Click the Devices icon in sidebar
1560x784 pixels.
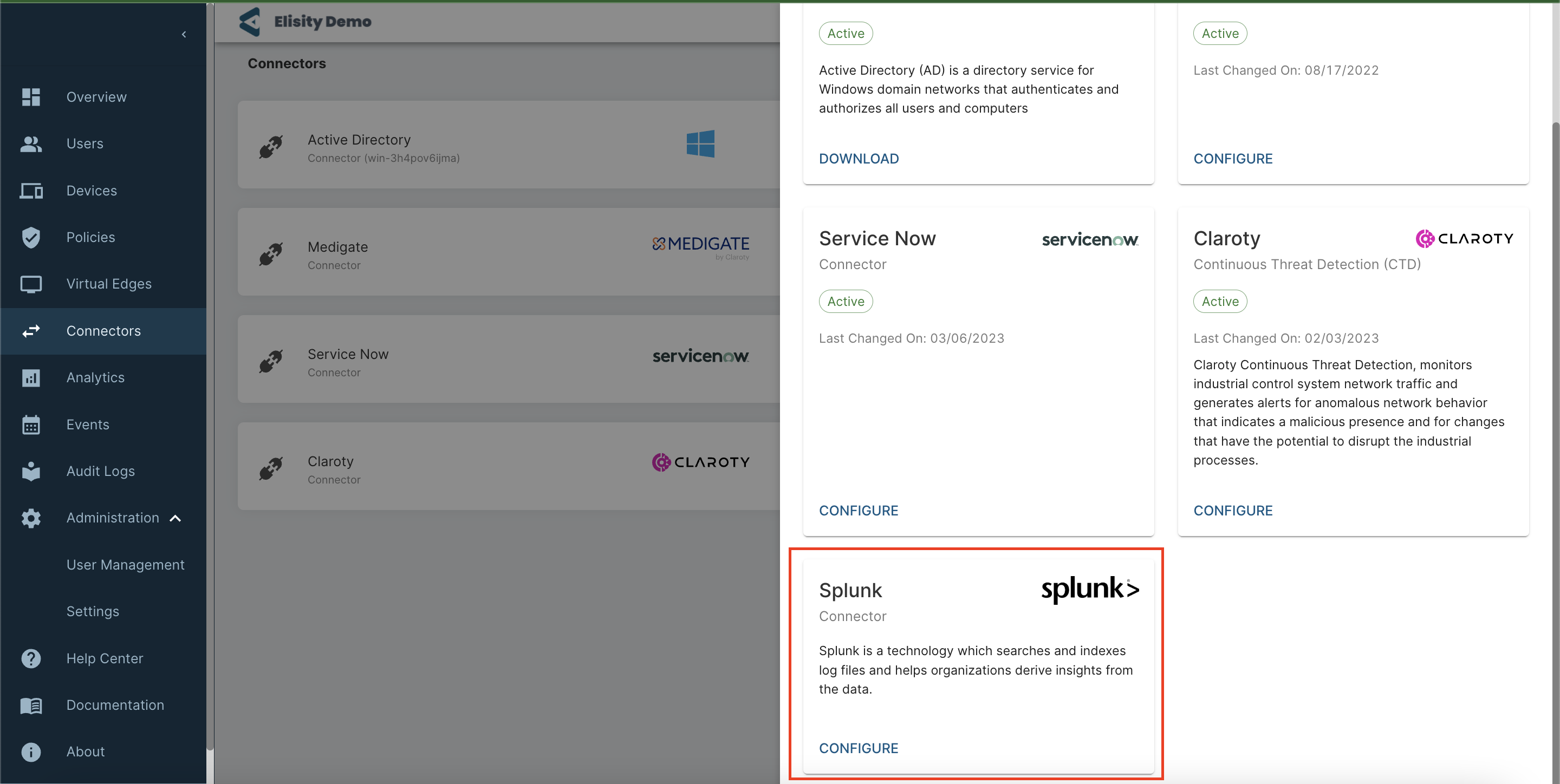(31, 191)
